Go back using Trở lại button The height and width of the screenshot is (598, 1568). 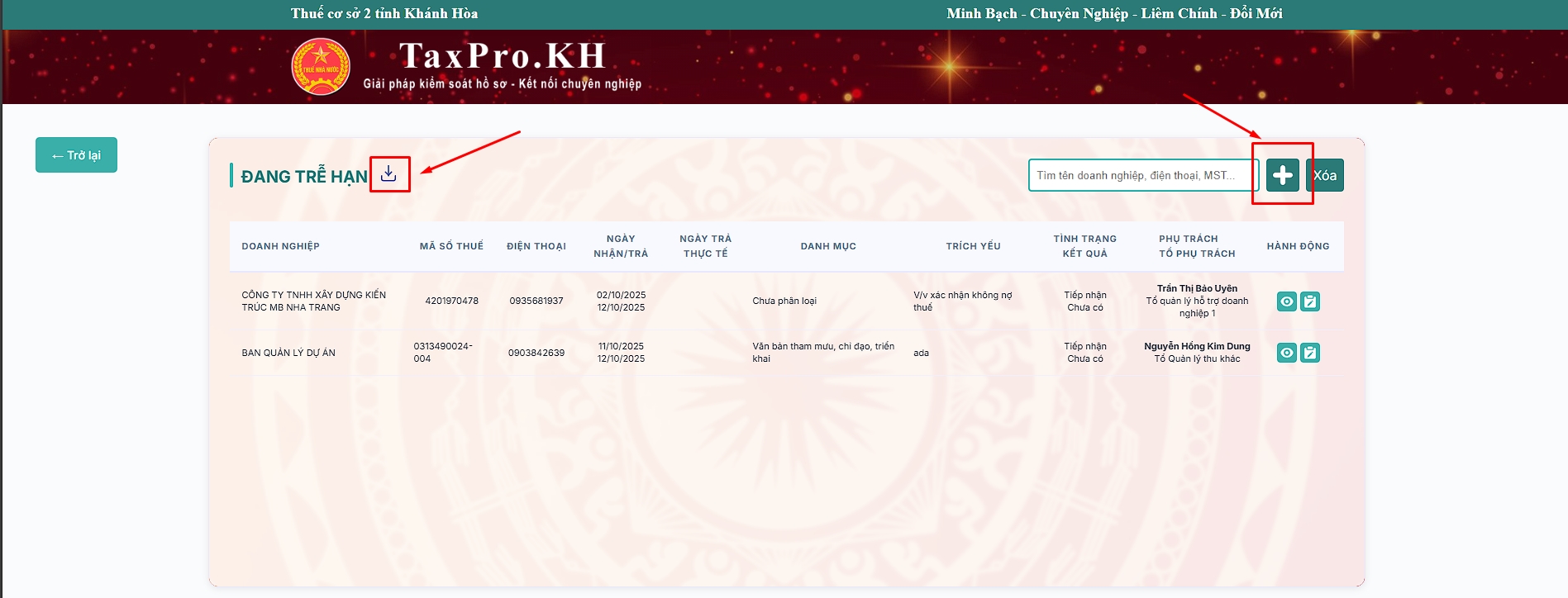[x=76, y=155]
